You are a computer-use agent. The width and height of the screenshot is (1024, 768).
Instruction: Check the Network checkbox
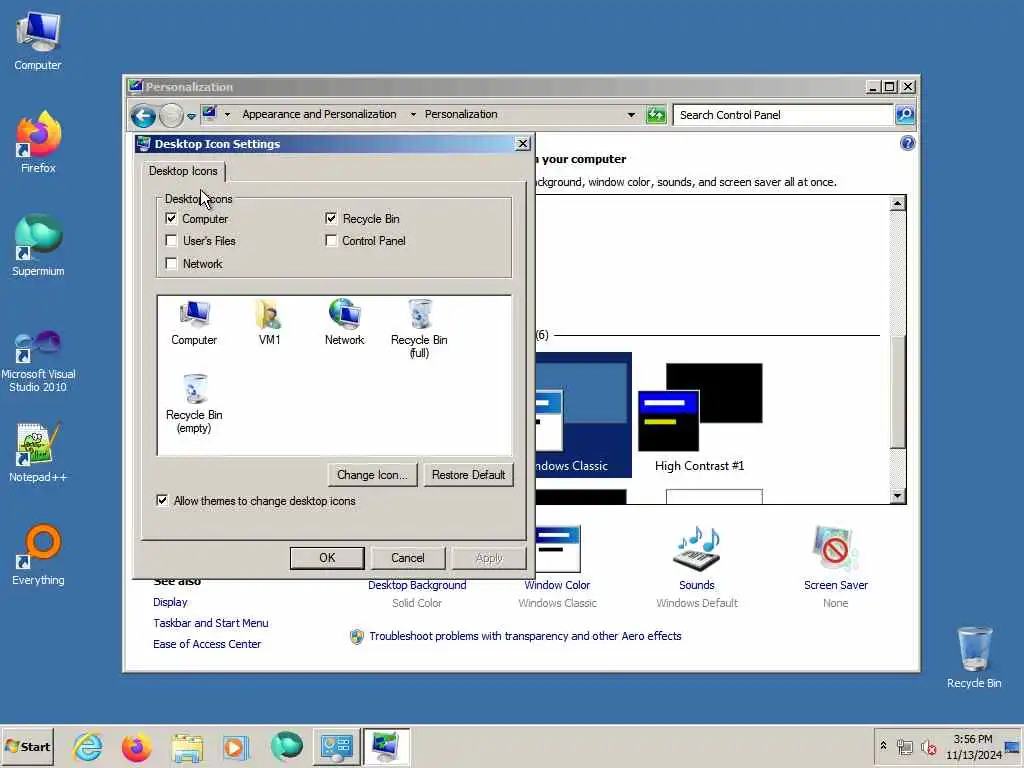(171, 263)
